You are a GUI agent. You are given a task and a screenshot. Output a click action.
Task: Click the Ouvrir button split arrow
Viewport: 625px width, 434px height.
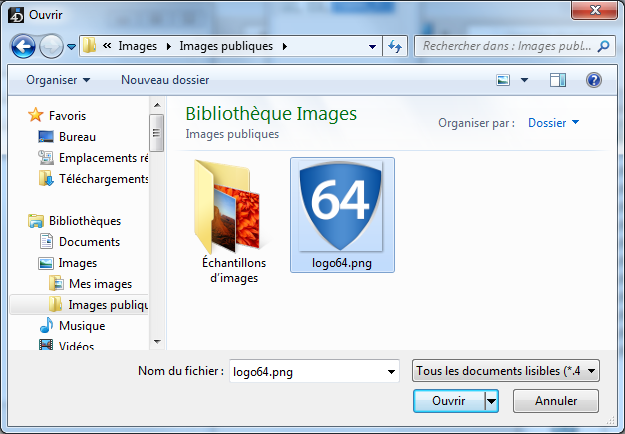coord(491,401)
